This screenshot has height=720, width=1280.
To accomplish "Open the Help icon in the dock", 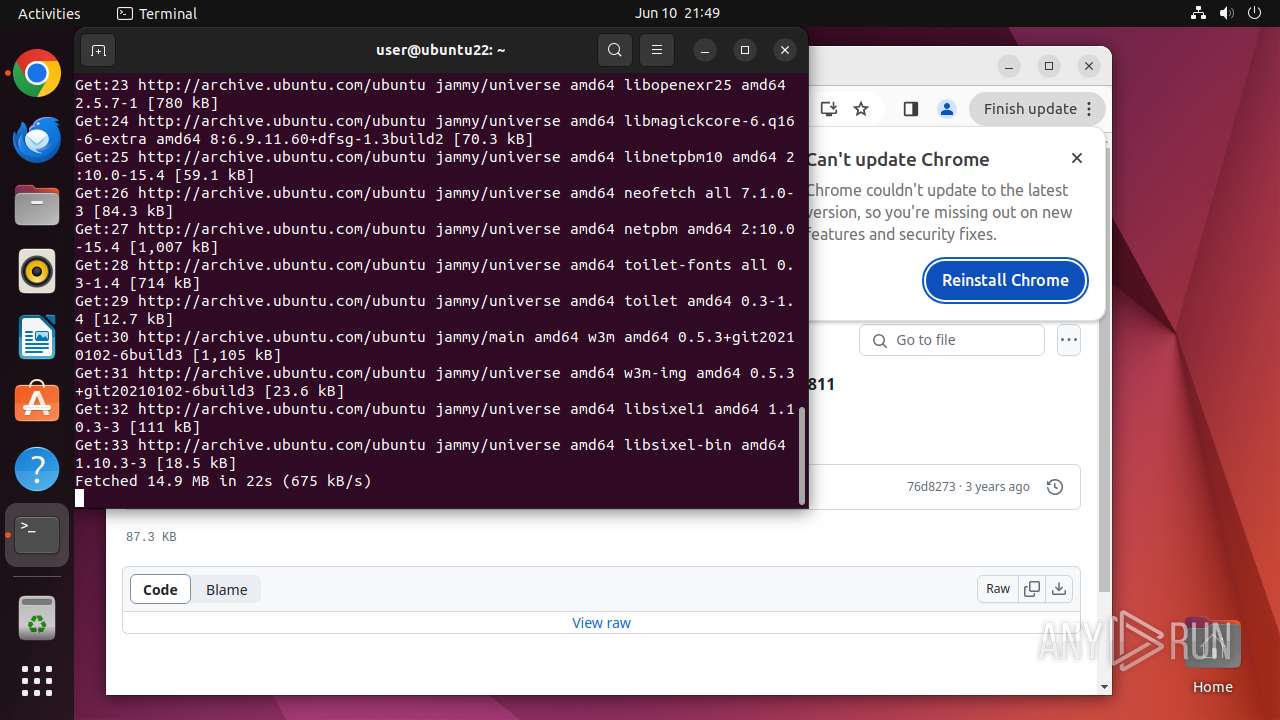I will click(x=37, y=469).
